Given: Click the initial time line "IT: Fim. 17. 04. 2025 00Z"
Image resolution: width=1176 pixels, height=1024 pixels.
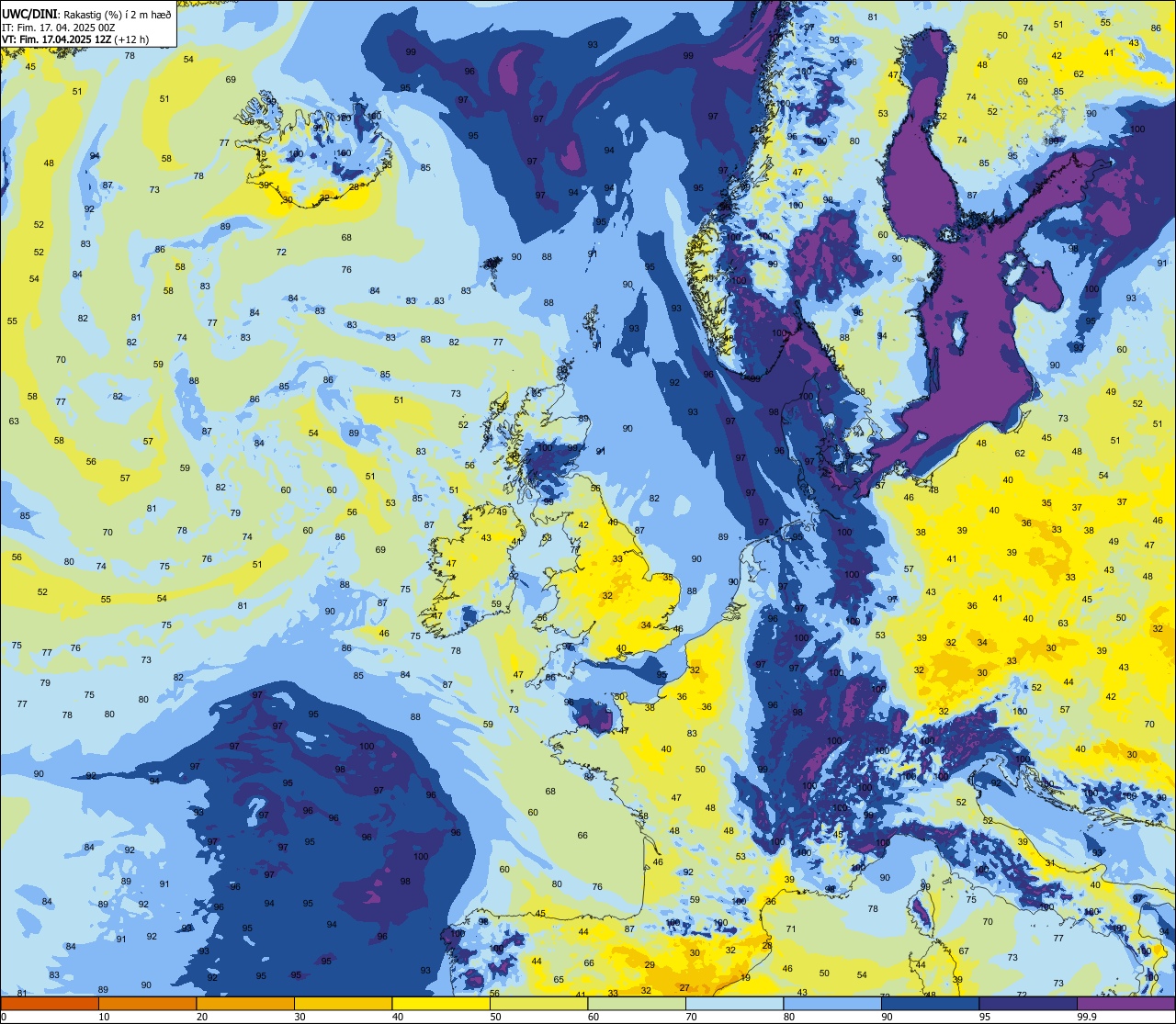Looking at the screenshot, I should coord(59,27).
